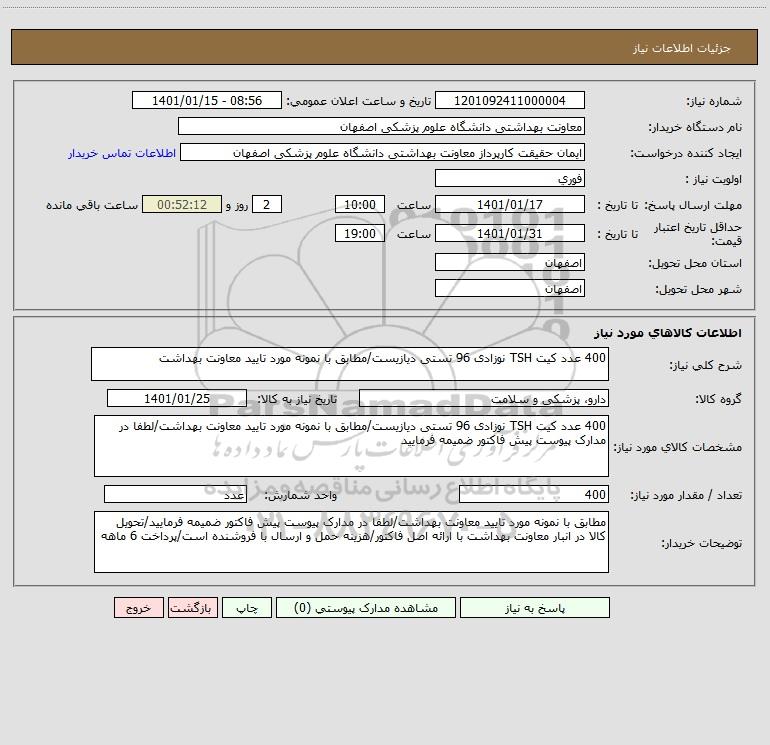Click need date field 1401/01/25

pos(177,399)
